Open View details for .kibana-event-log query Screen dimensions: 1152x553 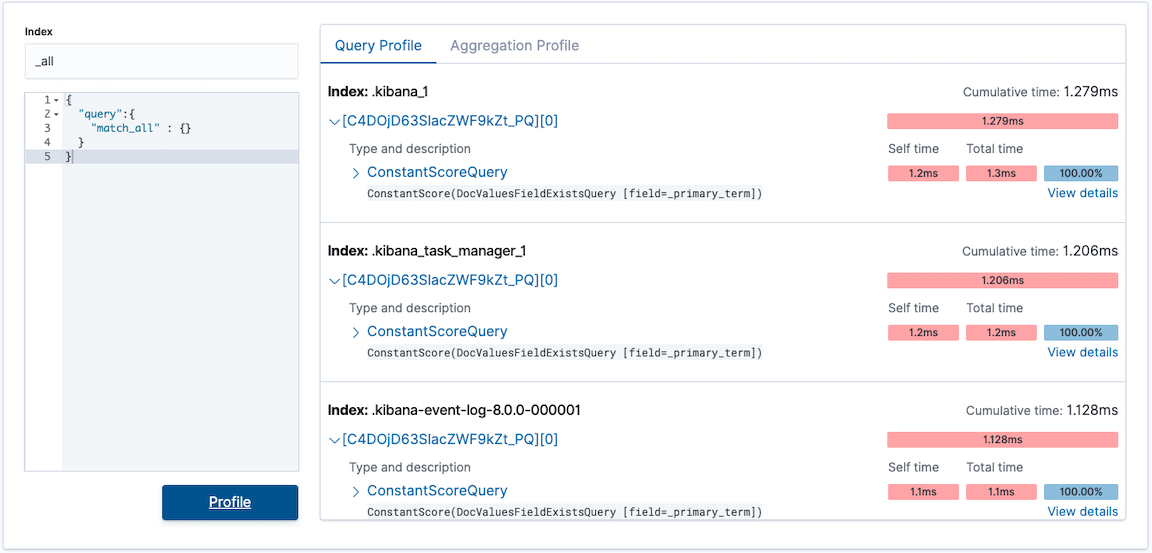(x=1082, y=511)
